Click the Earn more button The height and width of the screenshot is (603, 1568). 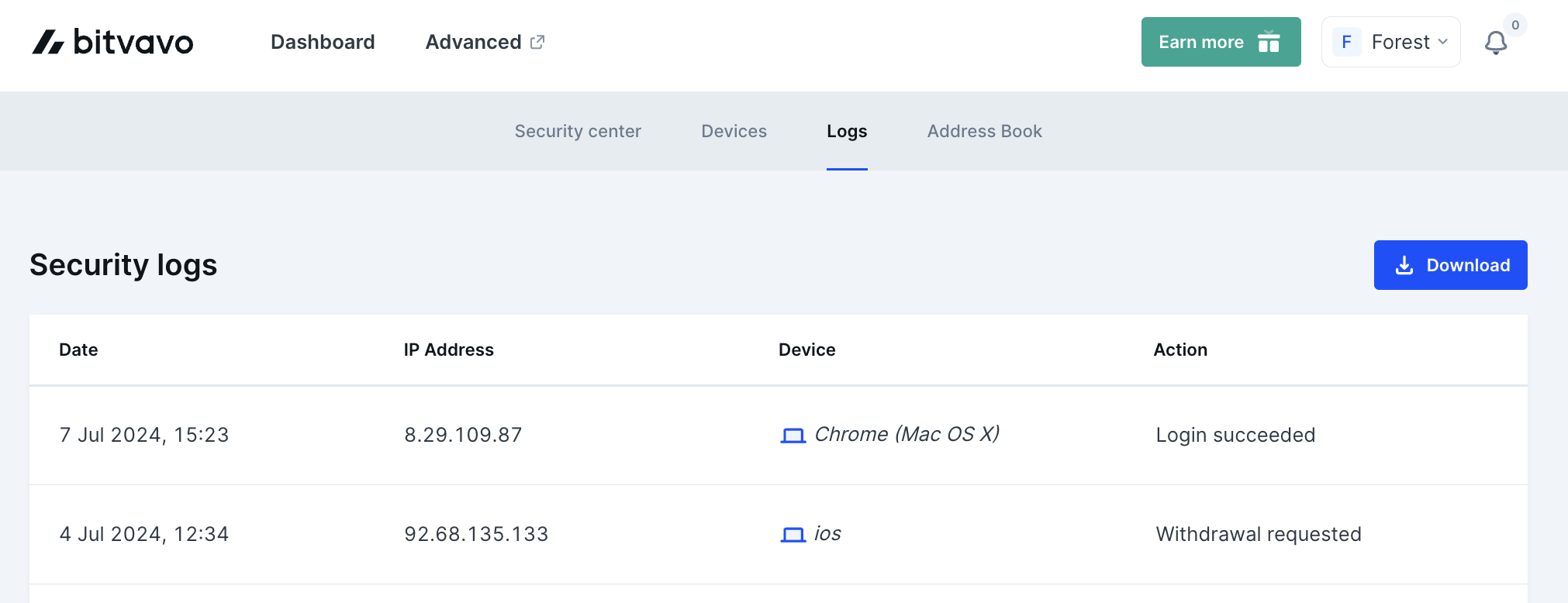click(1221, 43)
